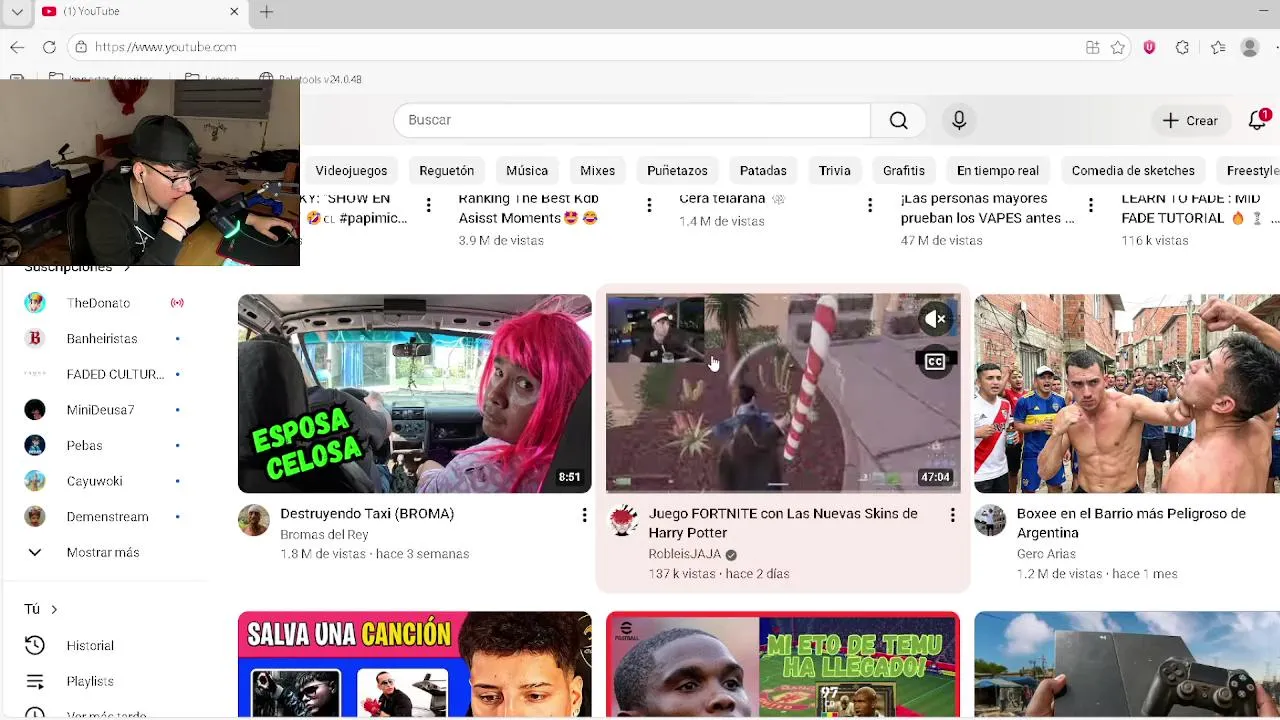This screenshot has width=1280, height=720.
Task: Open options for Cera telaraña video
Action: (x=870, y=205)
